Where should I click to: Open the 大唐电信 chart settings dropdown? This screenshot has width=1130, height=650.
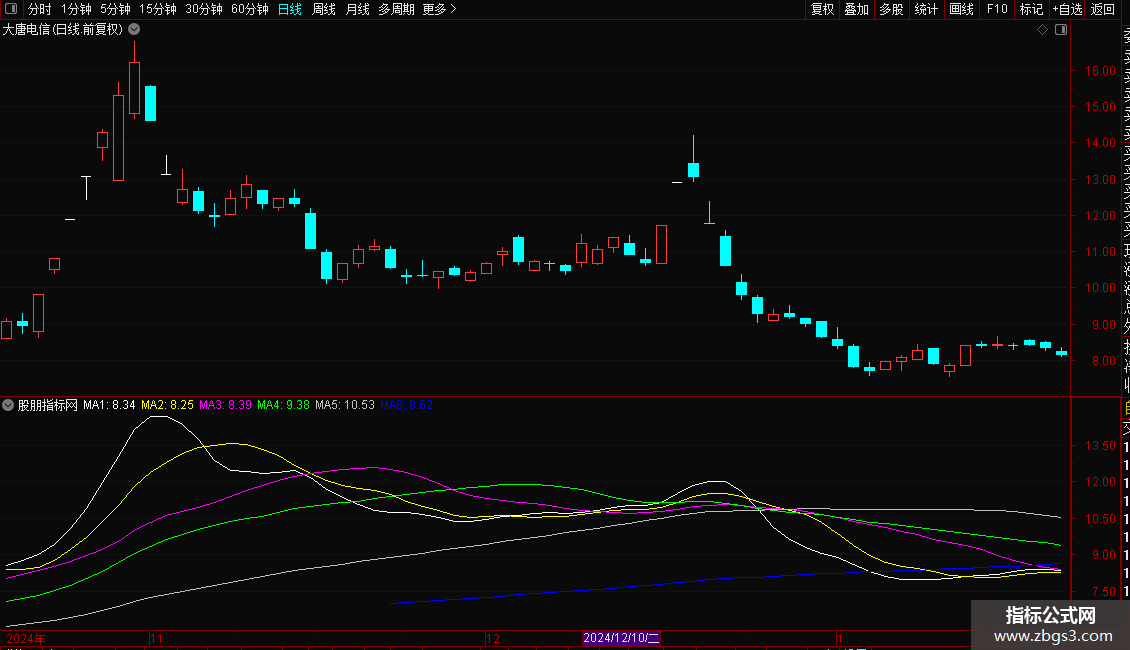coord(134,30)
